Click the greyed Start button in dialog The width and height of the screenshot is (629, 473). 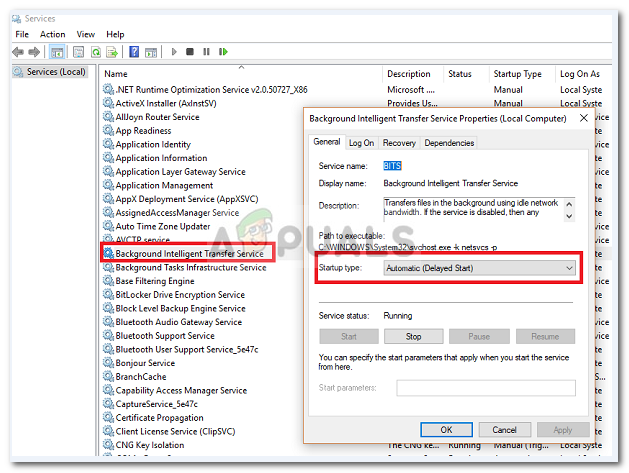coord(349,337)
